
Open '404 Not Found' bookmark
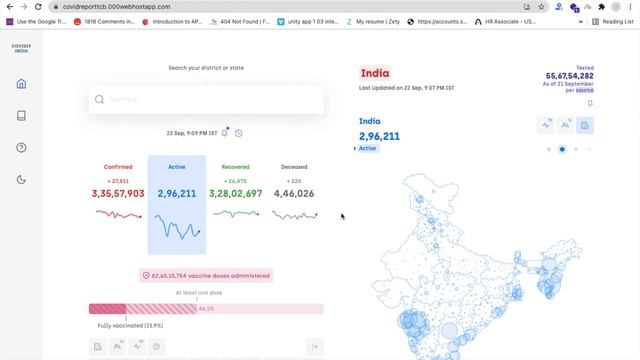[x=240, y=22]
